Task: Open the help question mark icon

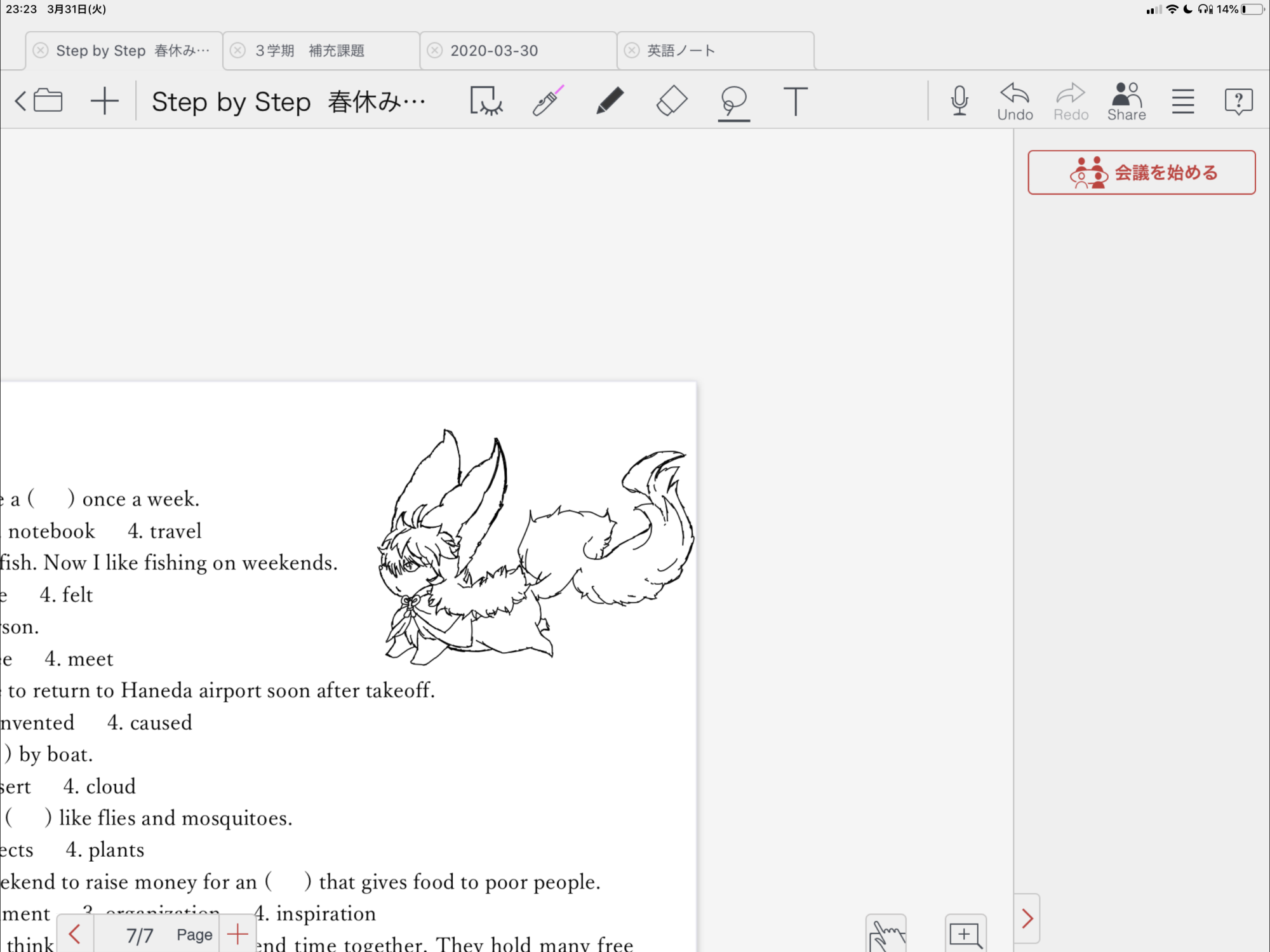Action: pyautogui.click(x=1238, y=100)
